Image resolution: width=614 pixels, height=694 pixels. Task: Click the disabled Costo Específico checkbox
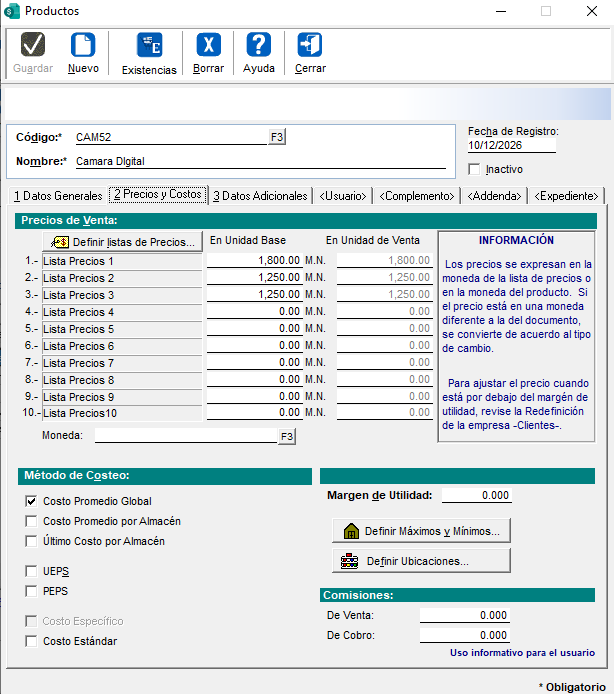31,621
